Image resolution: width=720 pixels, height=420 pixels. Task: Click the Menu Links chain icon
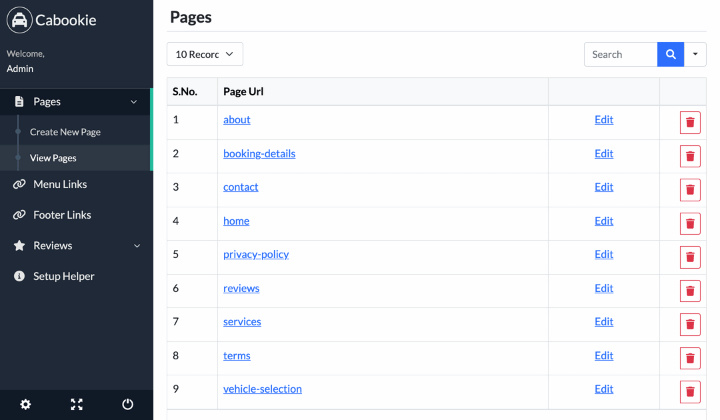[x=19, y=184]
